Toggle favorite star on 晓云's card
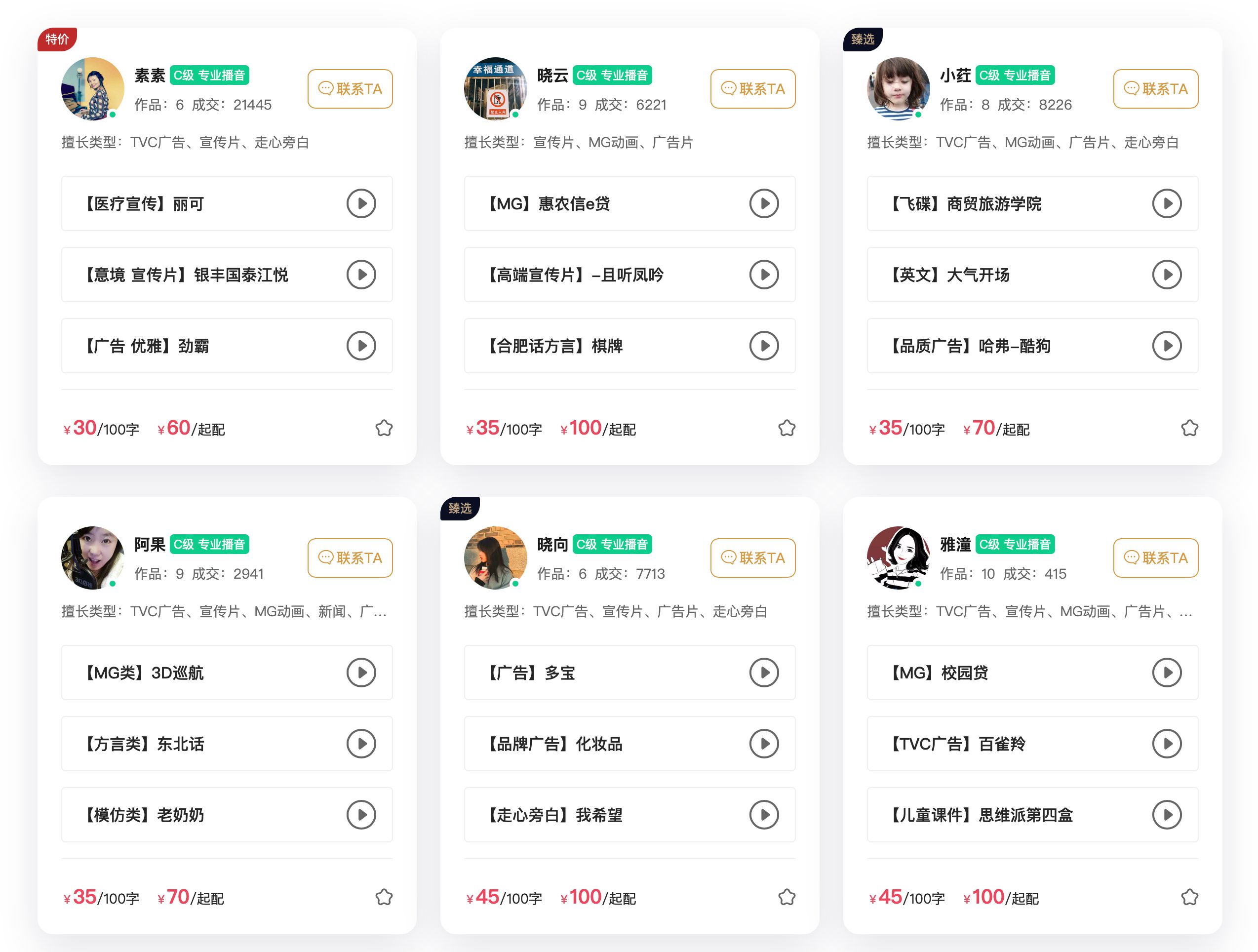Viewport: 1258px width, 952px height. (x=786, y=428)
